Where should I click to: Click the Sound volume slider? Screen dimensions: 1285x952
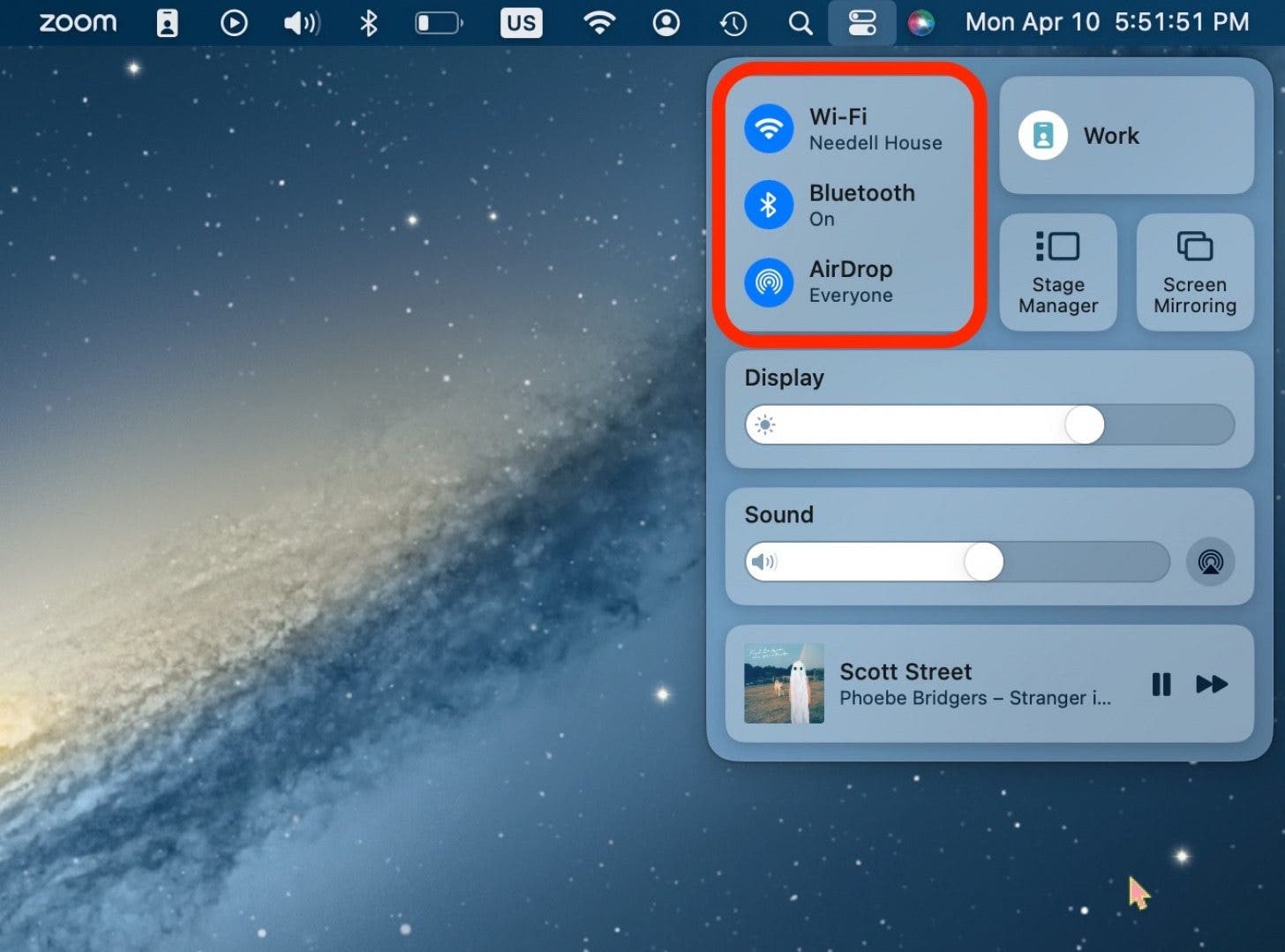pos(958,562)
